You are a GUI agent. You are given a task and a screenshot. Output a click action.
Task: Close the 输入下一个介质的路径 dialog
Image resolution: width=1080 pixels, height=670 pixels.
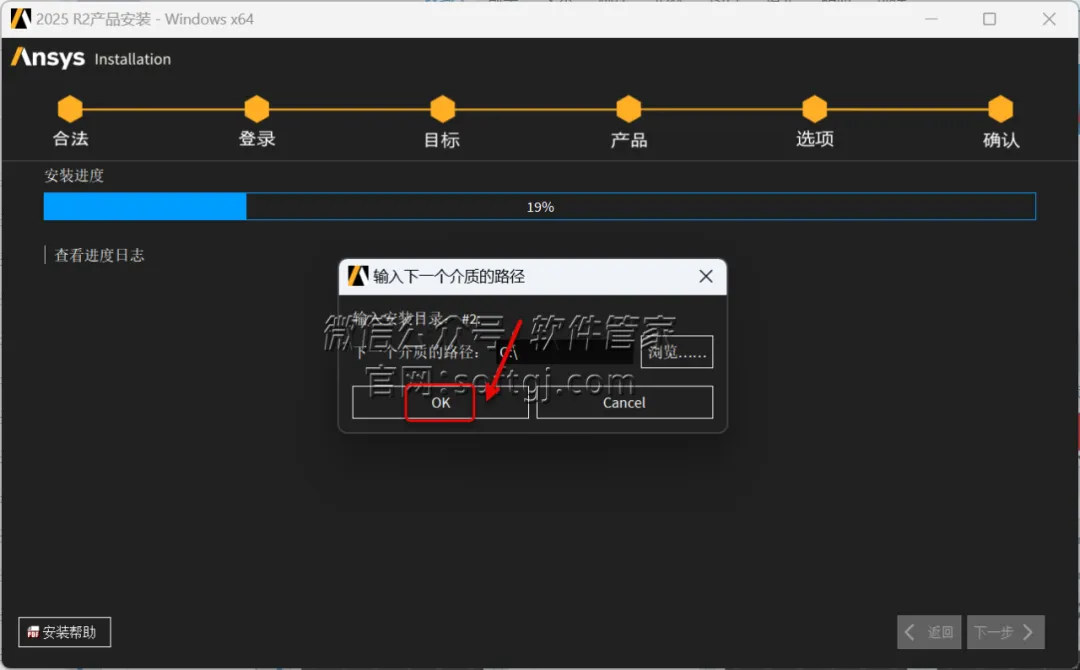tap(706, 276)
